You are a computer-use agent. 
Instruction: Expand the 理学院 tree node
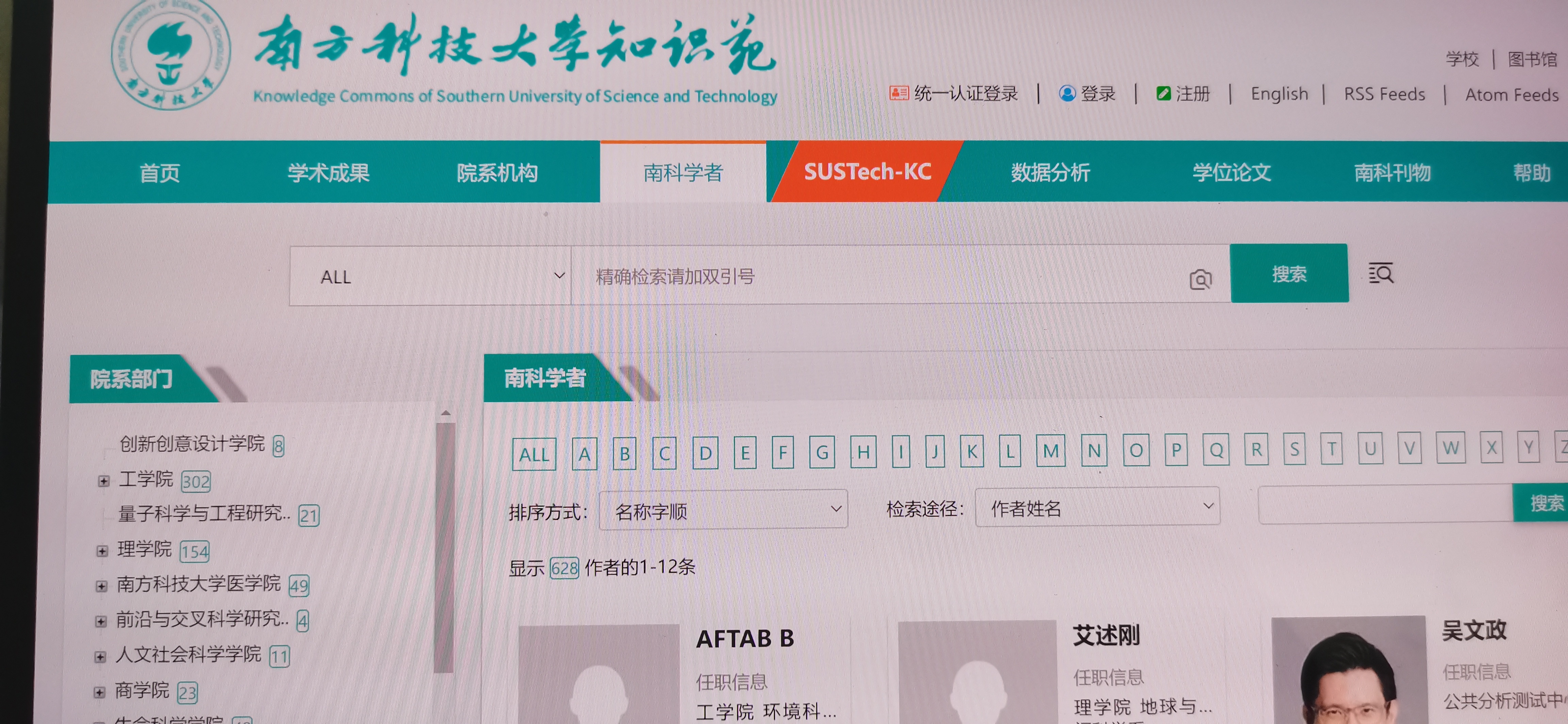coord(102,551)
